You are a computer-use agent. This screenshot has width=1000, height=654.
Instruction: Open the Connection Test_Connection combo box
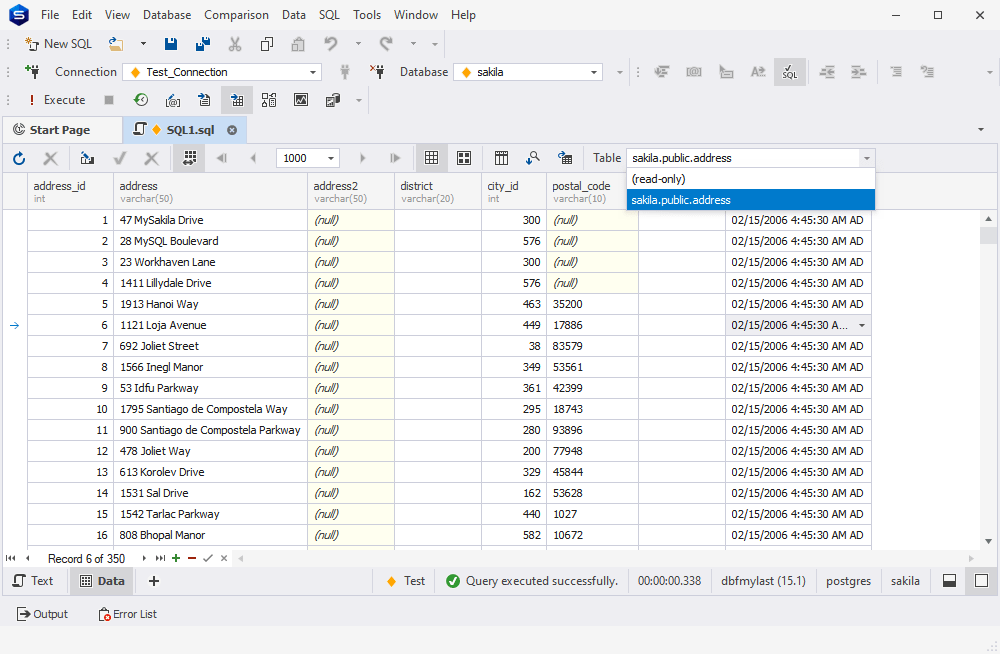click(x=222, y=72)
